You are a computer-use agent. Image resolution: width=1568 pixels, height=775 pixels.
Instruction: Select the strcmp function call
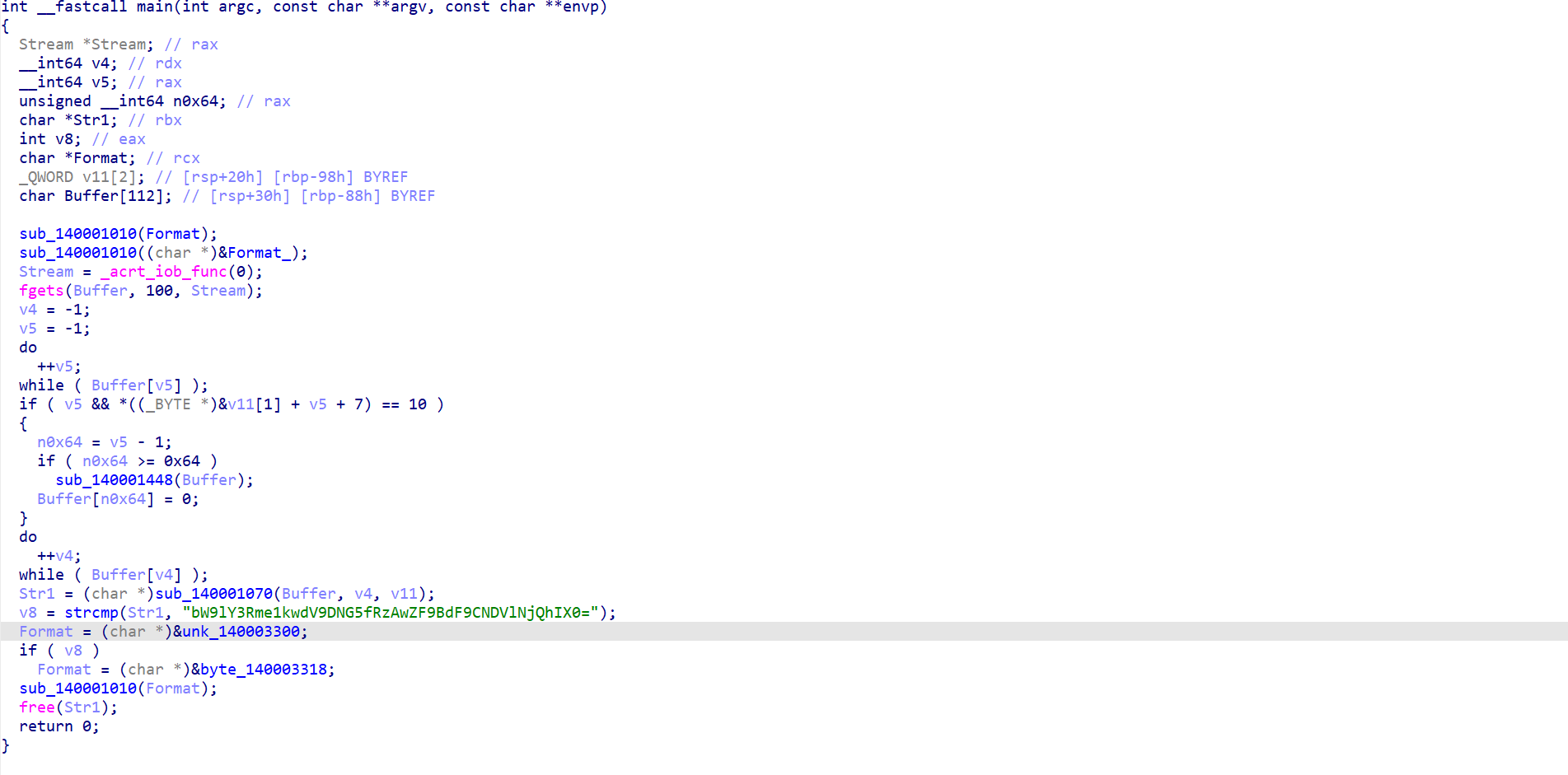(x=91, y=613)
